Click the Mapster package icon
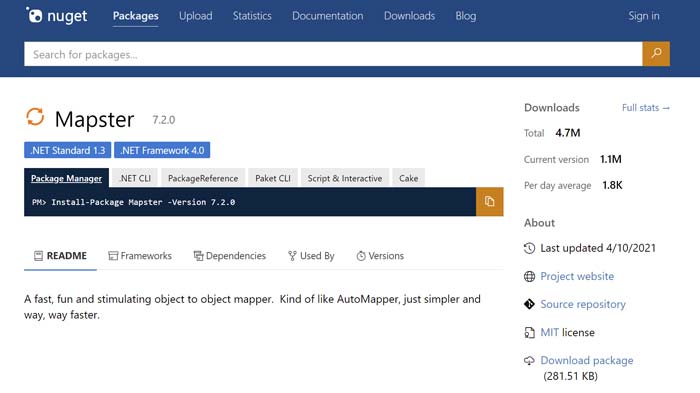The width and height of the screenshot is (700, 393). tap(35, 117)
